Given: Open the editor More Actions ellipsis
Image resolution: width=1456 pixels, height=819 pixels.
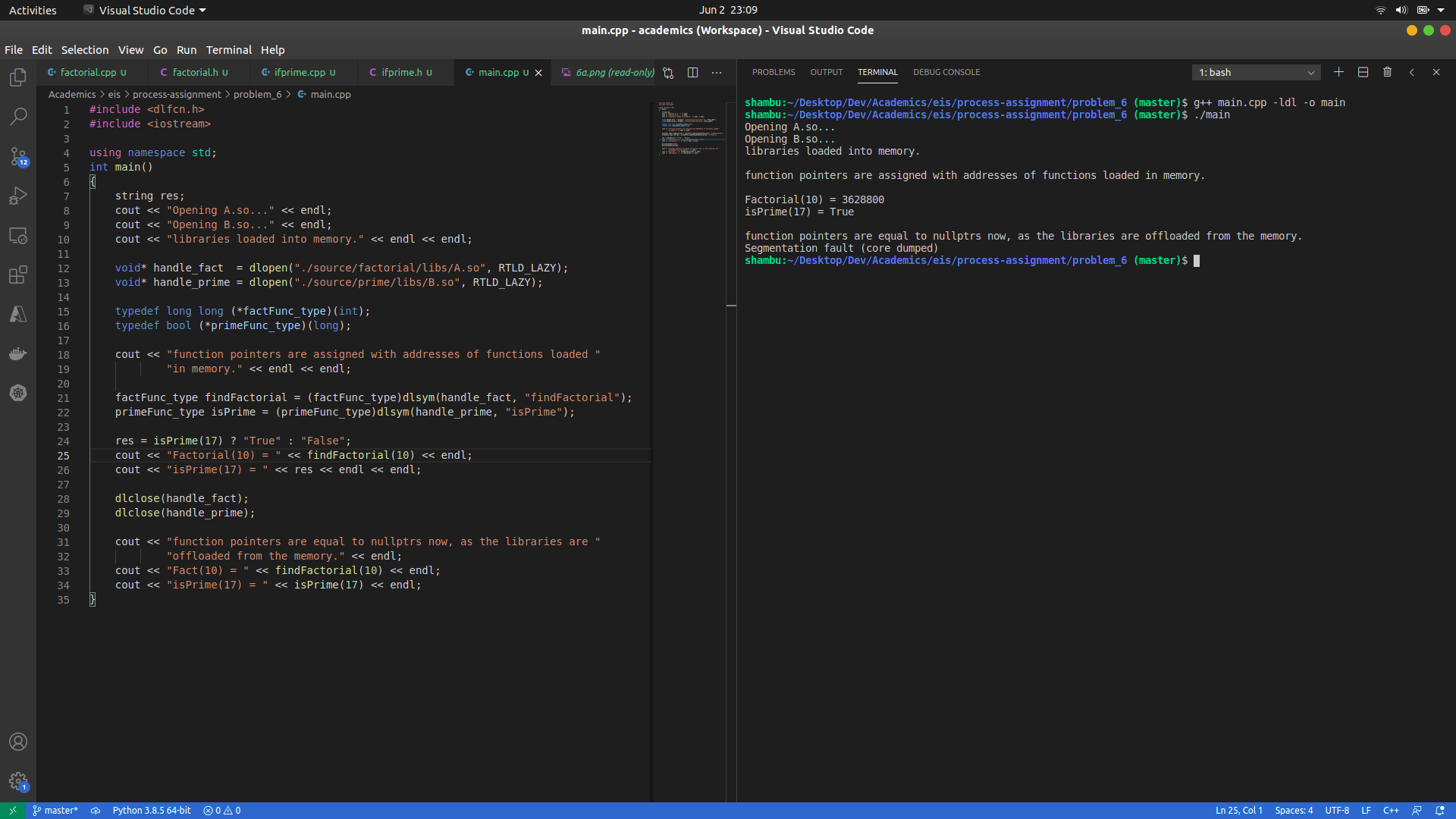Looking at the screenshot, I should tap(717, 73).
